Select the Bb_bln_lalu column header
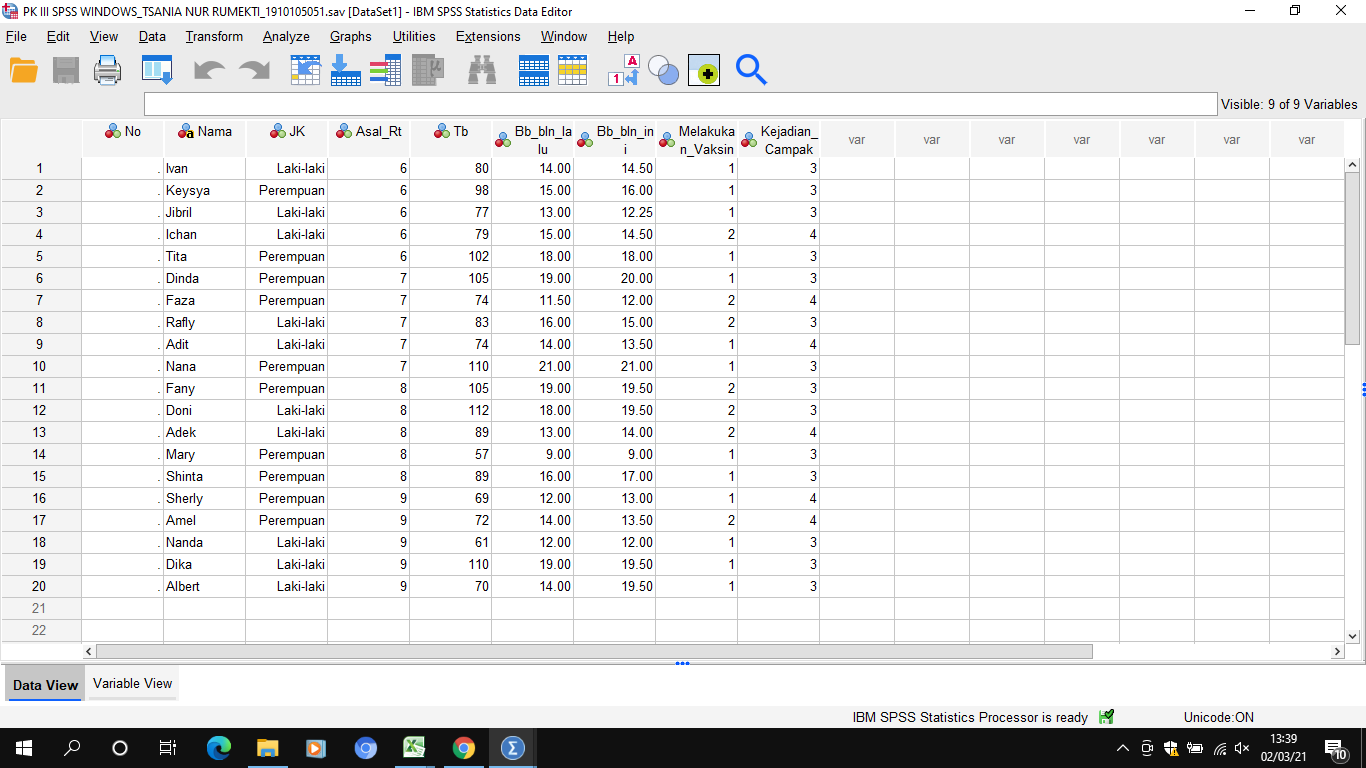This screenshot has width=1366, height=768. (x=533, y=139)
